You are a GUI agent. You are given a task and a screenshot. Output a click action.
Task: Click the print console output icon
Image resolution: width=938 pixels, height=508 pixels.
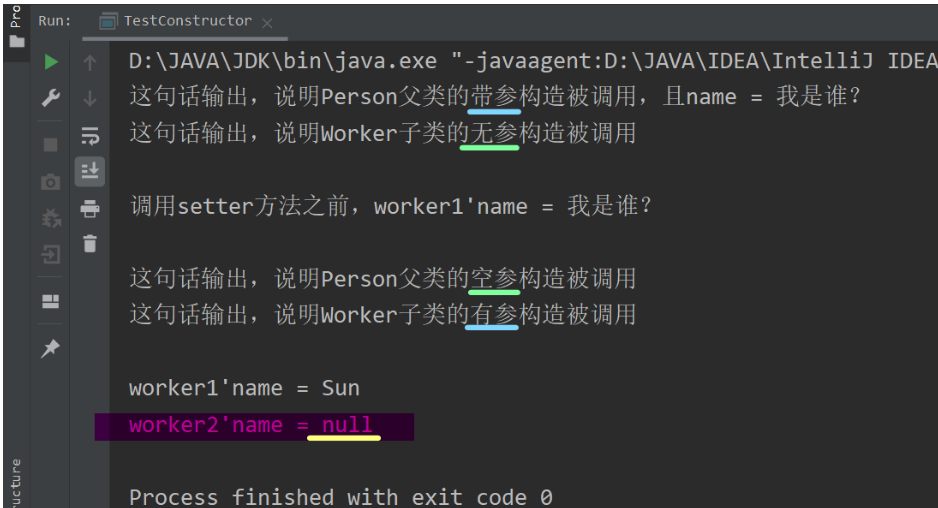(x=90, y=209)
